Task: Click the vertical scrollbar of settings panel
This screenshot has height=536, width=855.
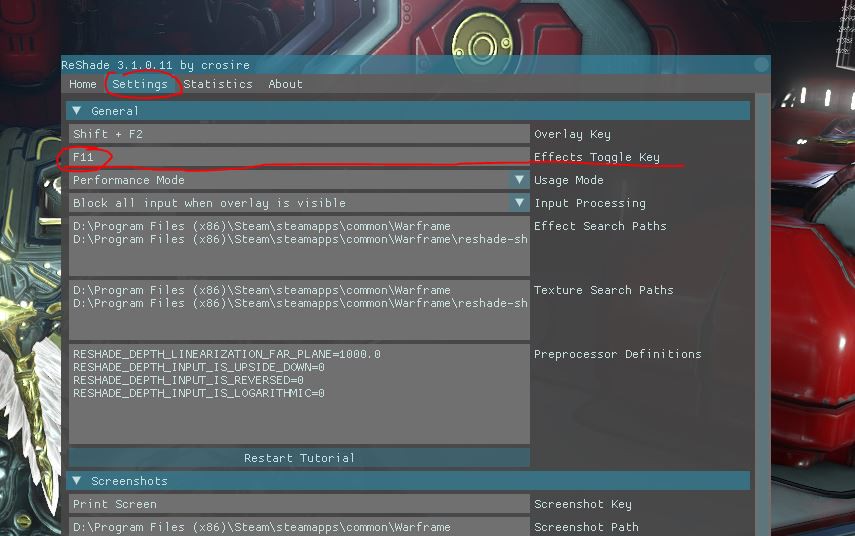Action: coord(762,300)
